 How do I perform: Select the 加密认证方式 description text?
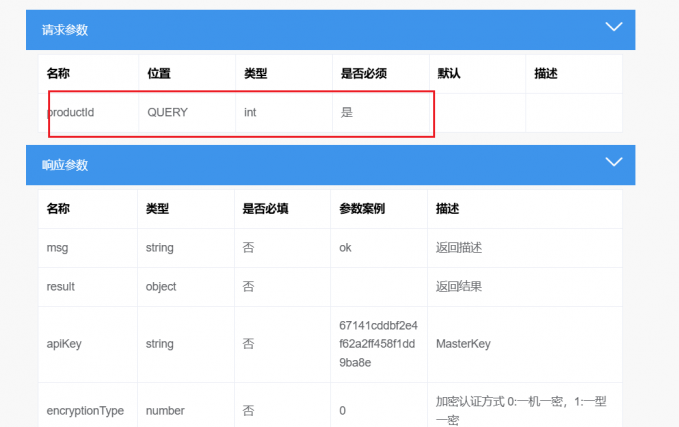tap(521, 411)
